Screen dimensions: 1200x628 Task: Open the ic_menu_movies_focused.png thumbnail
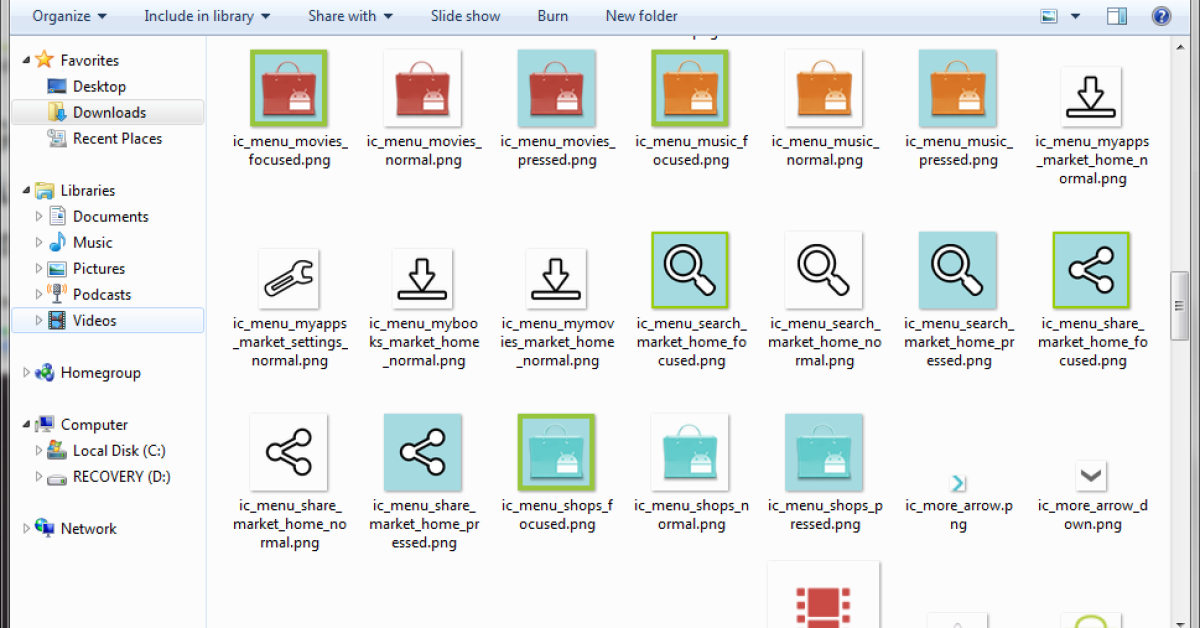point(289,89)
